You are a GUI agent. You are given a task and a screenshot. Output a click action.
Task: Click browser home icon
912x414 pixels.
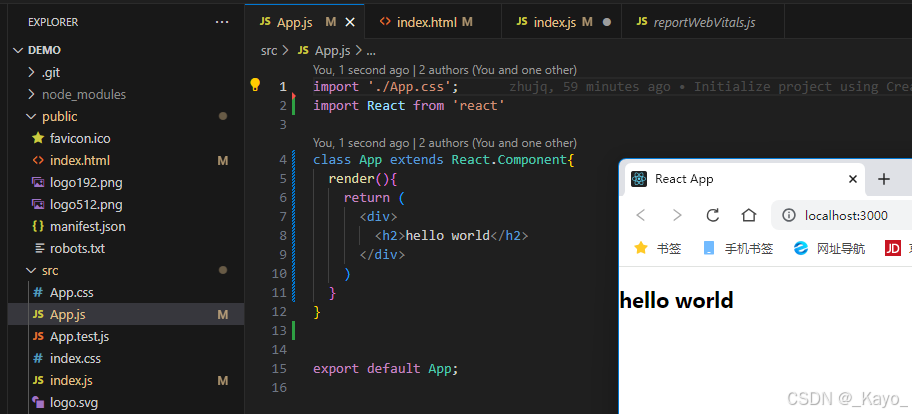[749, 215]
